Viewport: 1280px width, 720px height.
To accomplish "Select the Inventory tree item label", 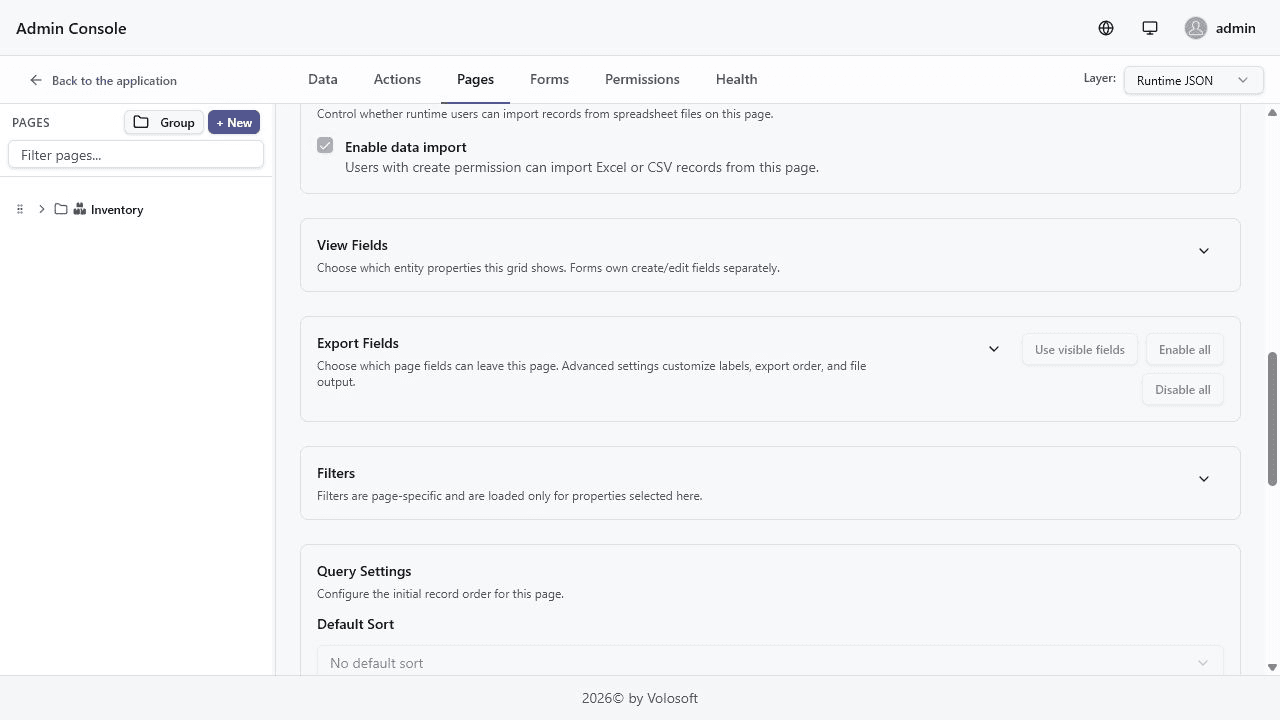I will (x=117, y=209).
